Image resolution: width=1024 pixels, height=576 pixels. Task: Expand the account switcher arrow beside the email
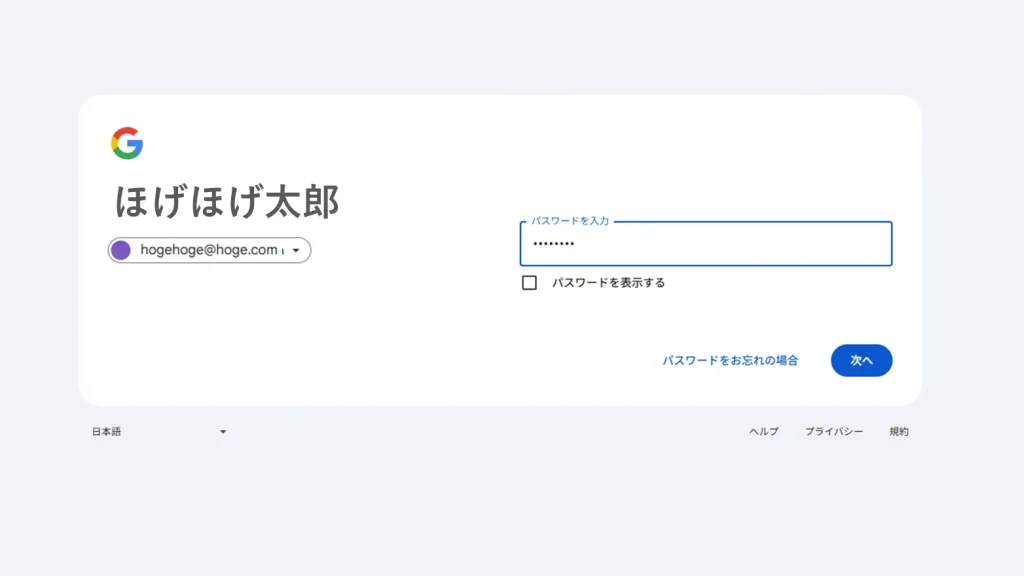click(x=296, y=251)
